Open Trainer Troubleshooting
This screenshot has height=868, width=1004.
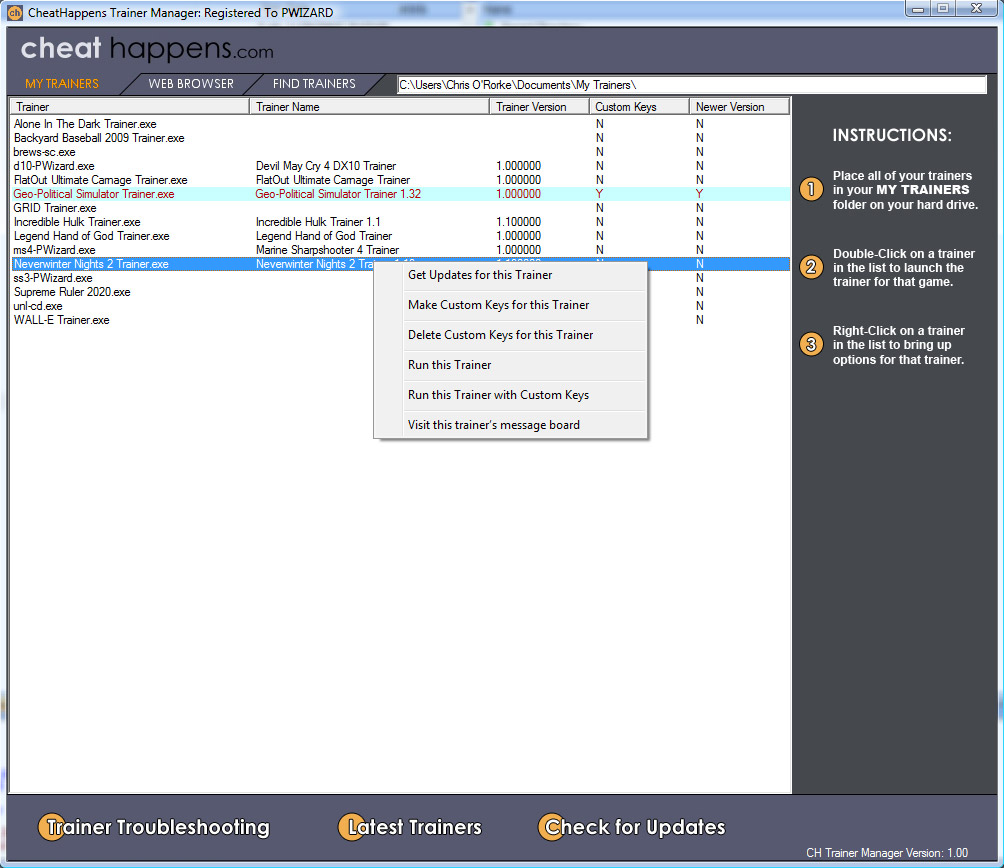(154, 827)
